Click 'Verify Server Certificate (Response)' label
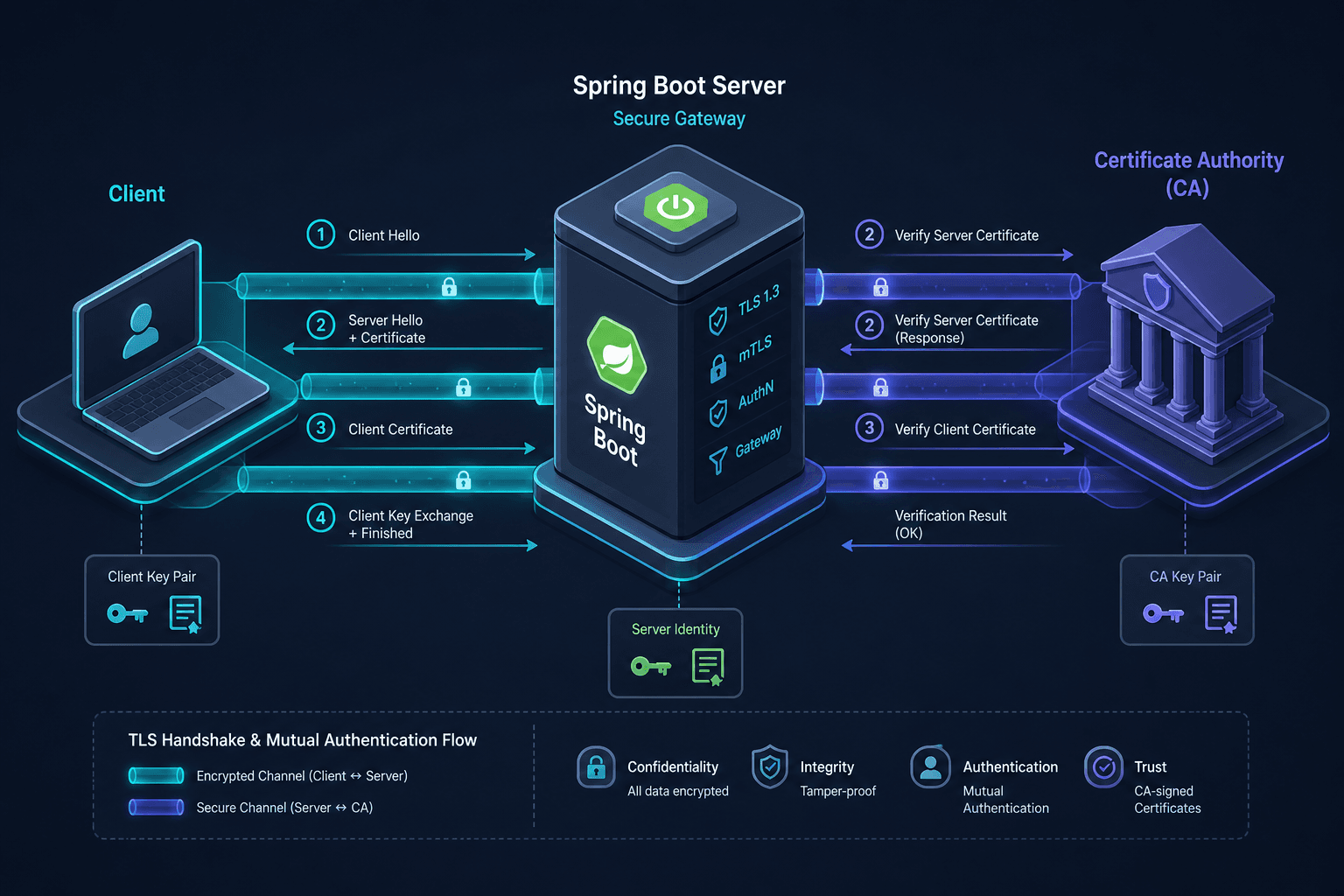 click(966, 329)
